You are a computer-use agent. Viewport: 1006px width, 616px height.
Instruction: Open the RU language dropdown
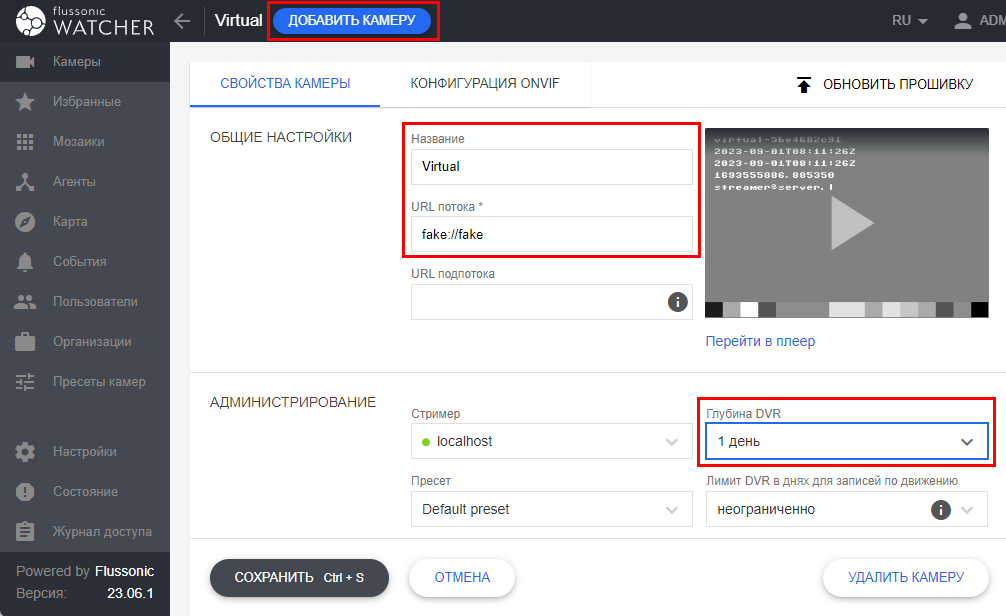[908, 19]
